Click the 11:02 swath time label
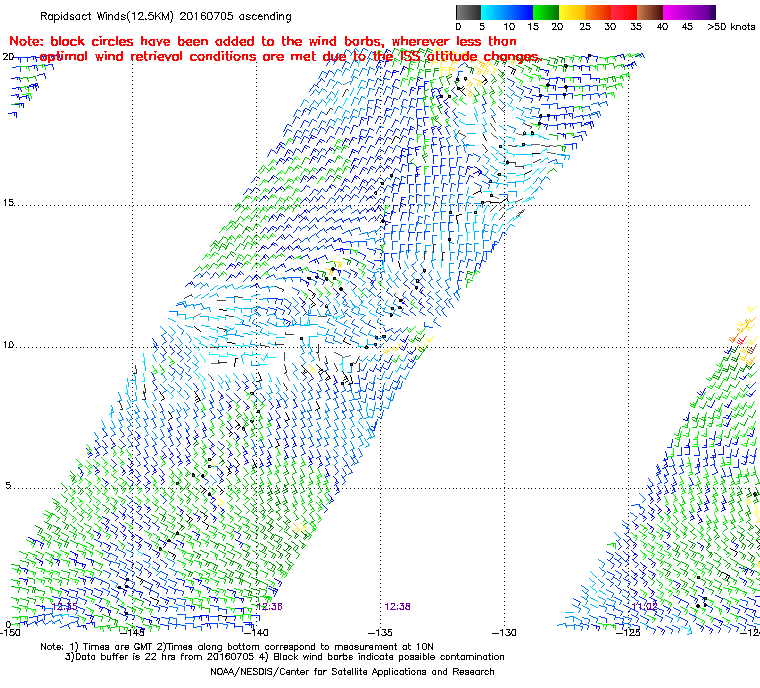The width and height of the screenshot is (760, 688). [x=645, y=607]
